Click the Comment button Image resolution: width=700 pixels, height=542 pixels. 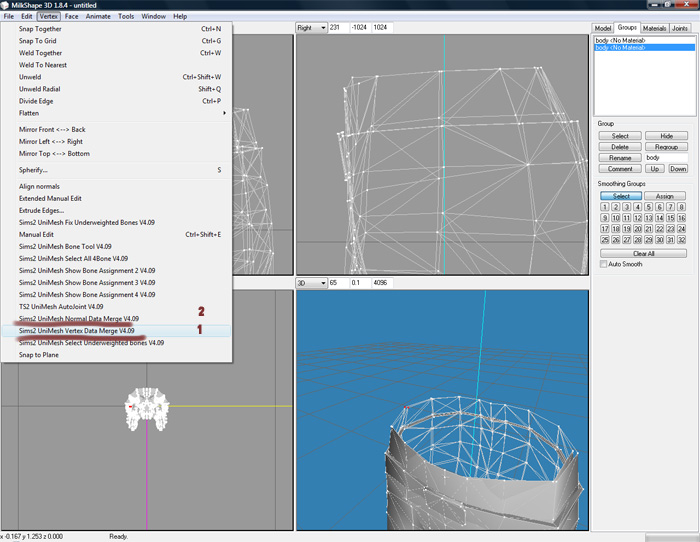click(620, 169)
